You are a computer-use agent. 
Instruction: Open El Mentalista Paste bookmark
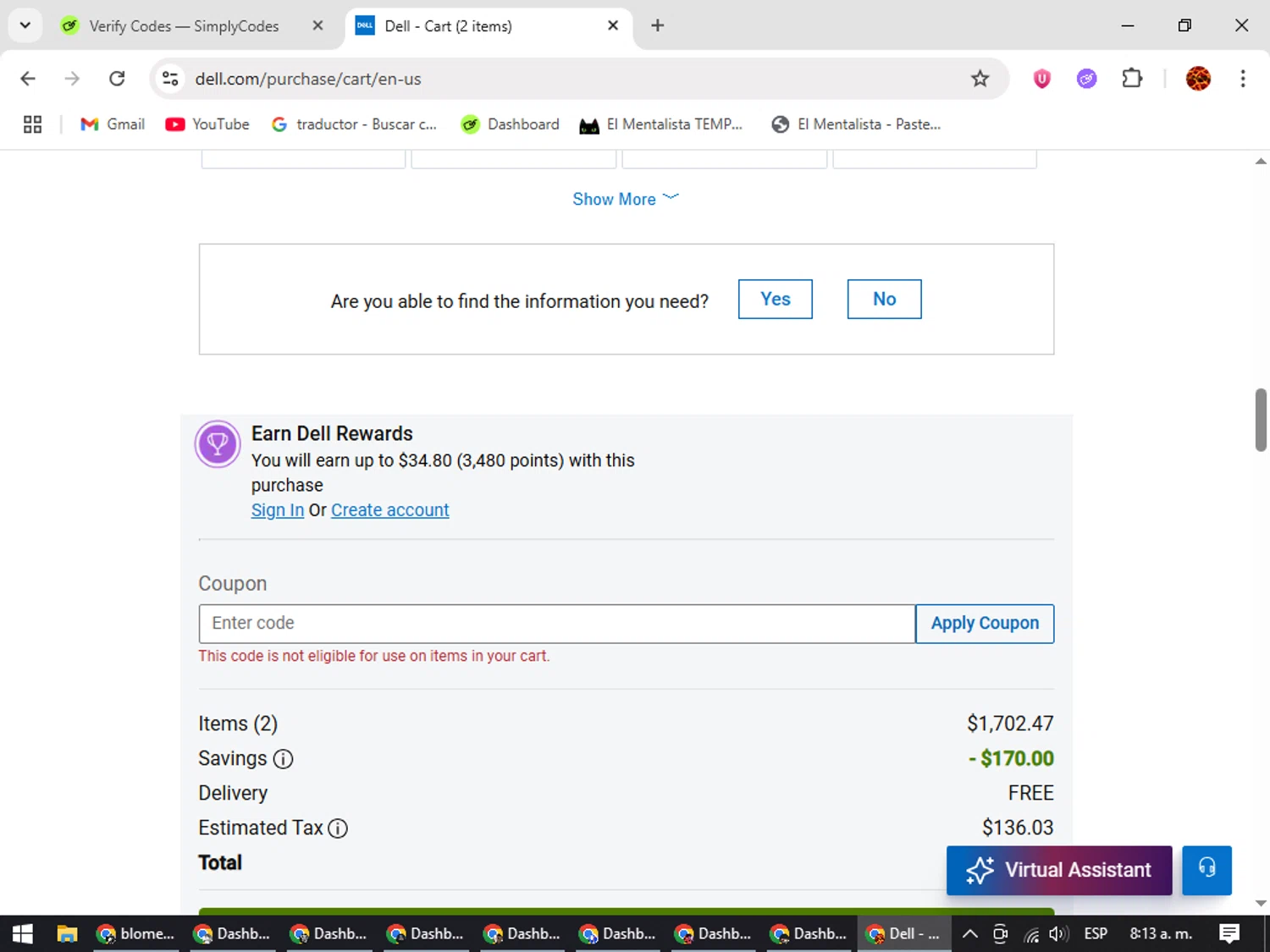coord(856,124)
